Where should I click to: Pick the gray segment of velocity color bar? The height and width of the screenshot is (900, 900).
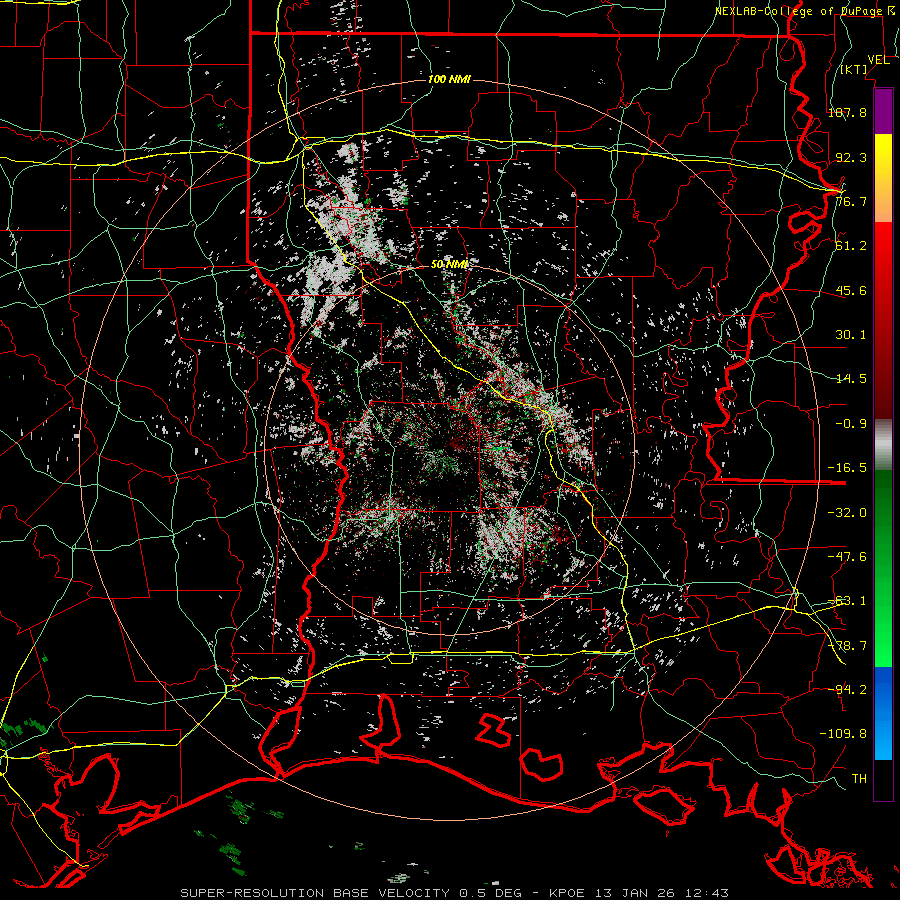click(883, 445)
